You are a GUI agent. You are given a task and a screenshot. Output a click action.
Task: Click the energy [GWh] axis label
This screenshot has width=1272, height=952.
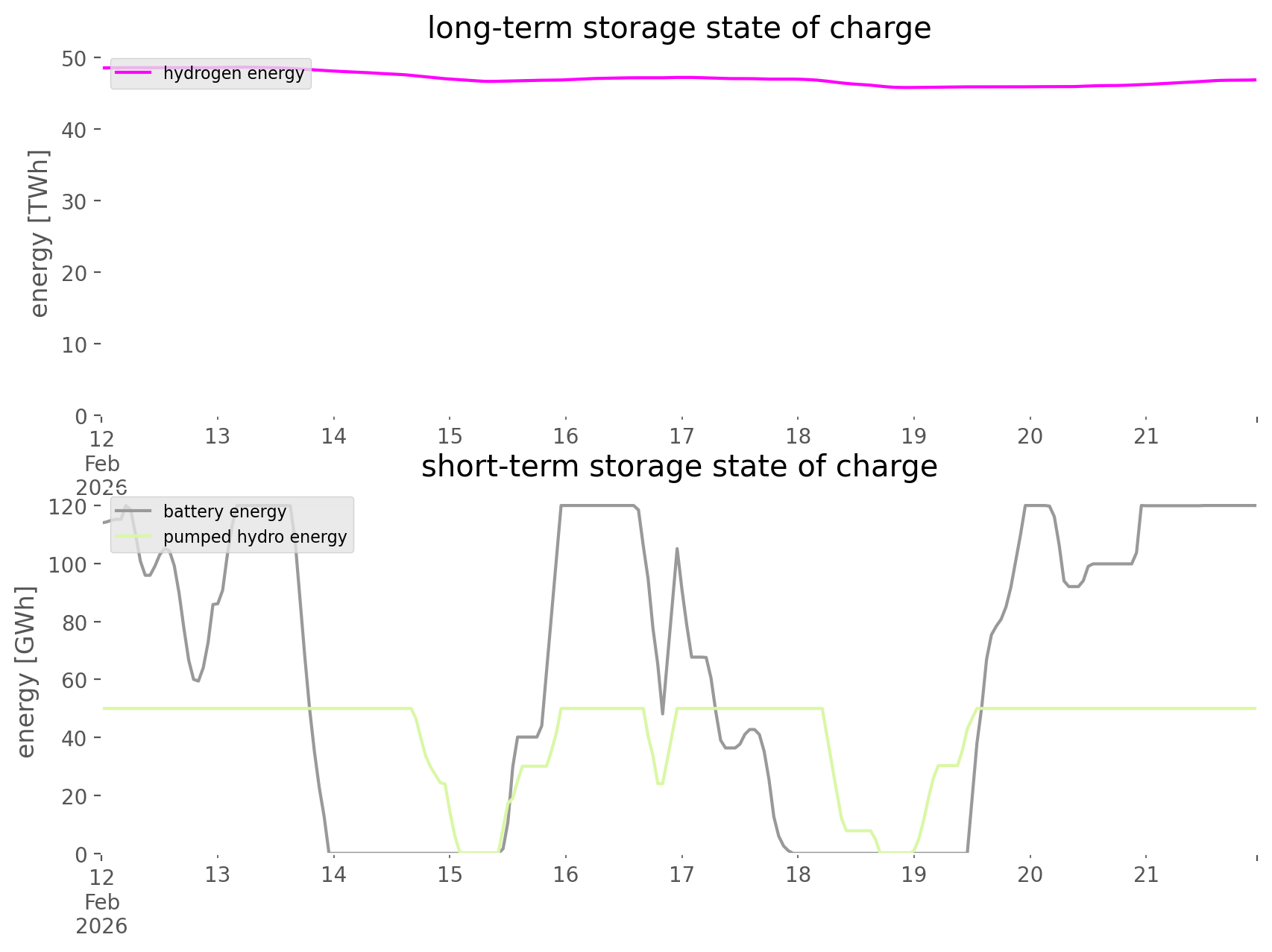[x=26, y=672]
